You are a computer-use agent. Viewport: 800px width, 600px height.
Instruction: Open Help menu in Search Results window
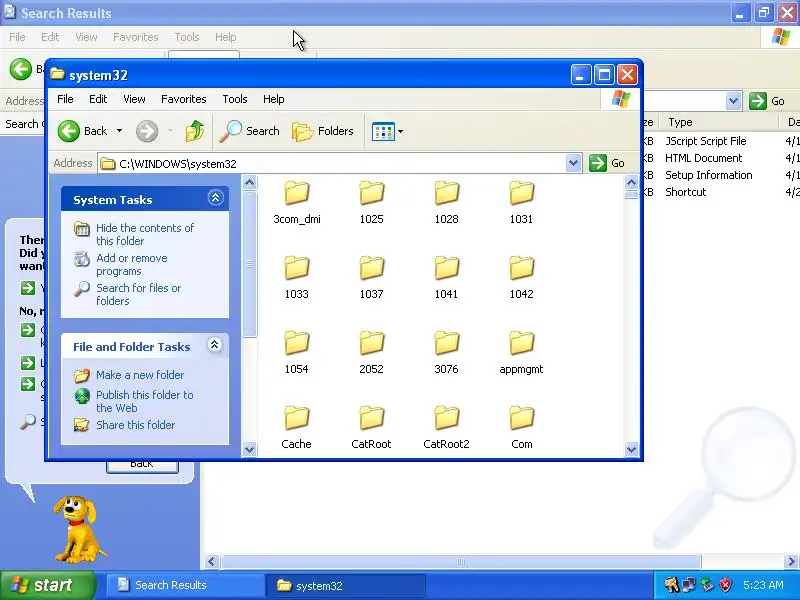[226, 37]
